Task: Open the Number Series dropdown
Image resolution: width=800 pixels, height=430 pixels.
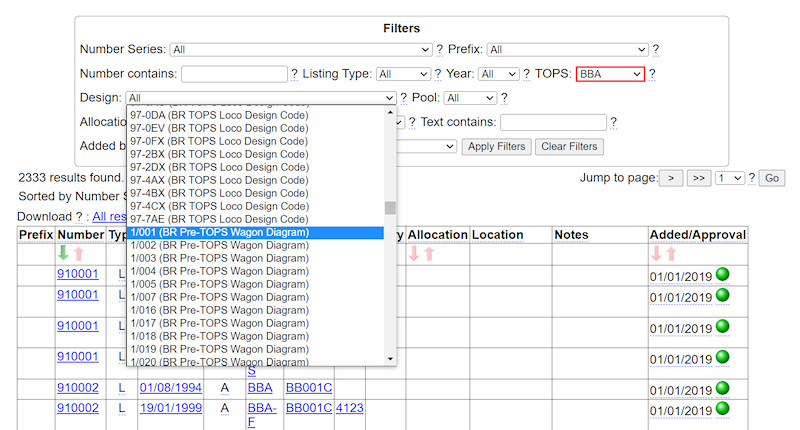Action: [300, 49]
